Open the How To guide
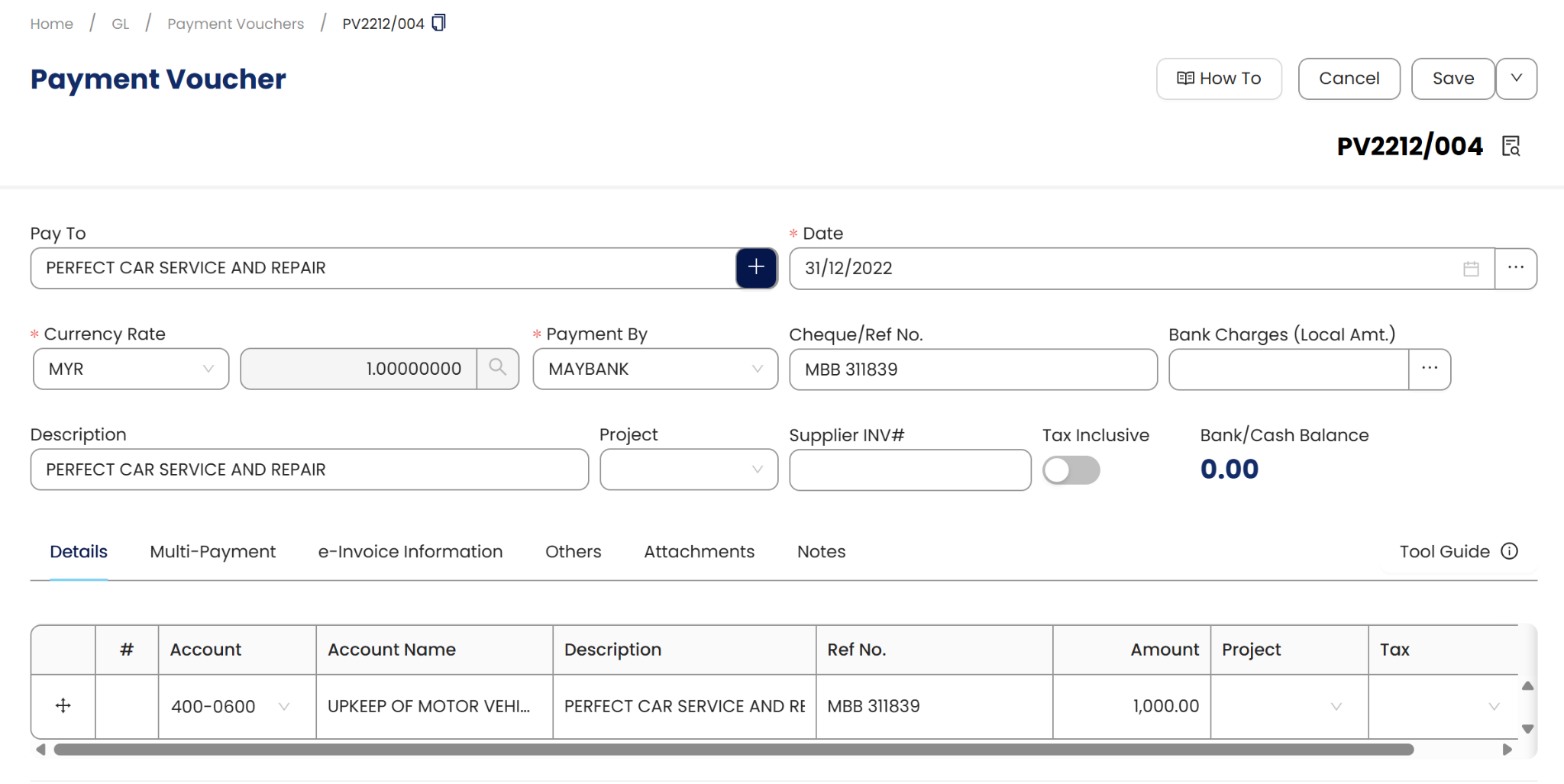Viewport: 1564px width, 784px height. pyautogui.click(x=1219, y=79)
